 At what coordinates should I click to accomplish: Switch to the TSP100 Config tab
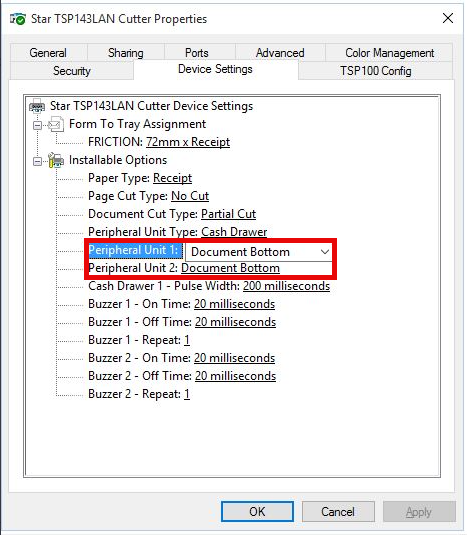(x=376, y=71)
